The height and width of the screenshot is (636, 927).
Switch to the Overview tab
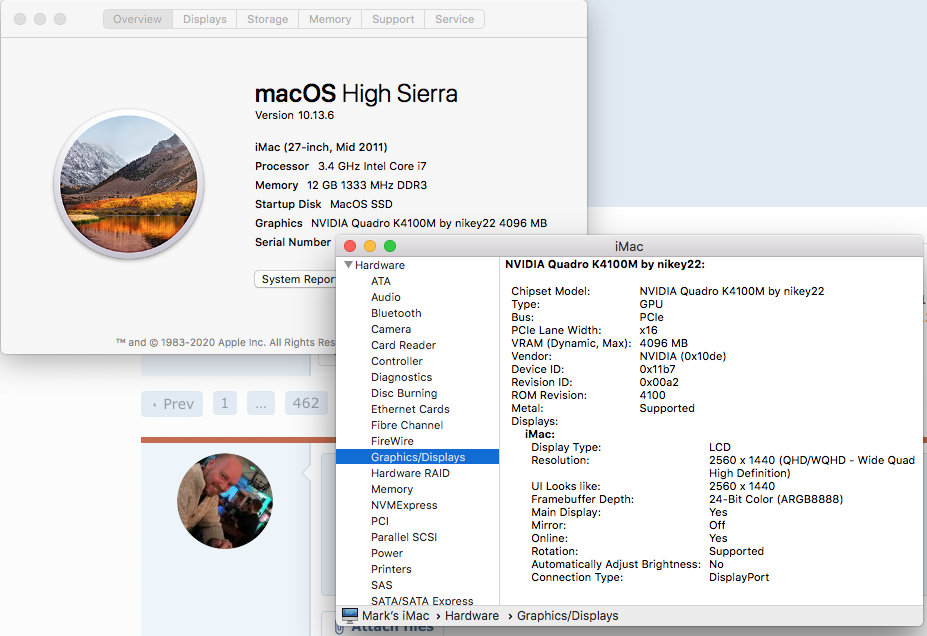point(137,19)
